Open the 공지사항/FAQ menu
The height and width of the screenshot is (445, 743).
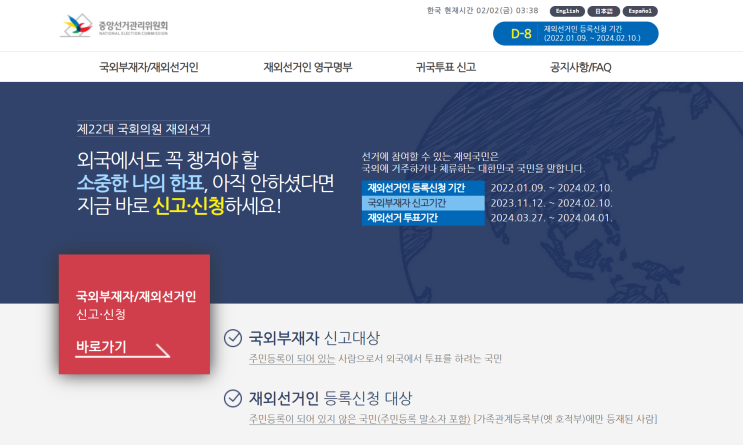(x=580, y=67)
